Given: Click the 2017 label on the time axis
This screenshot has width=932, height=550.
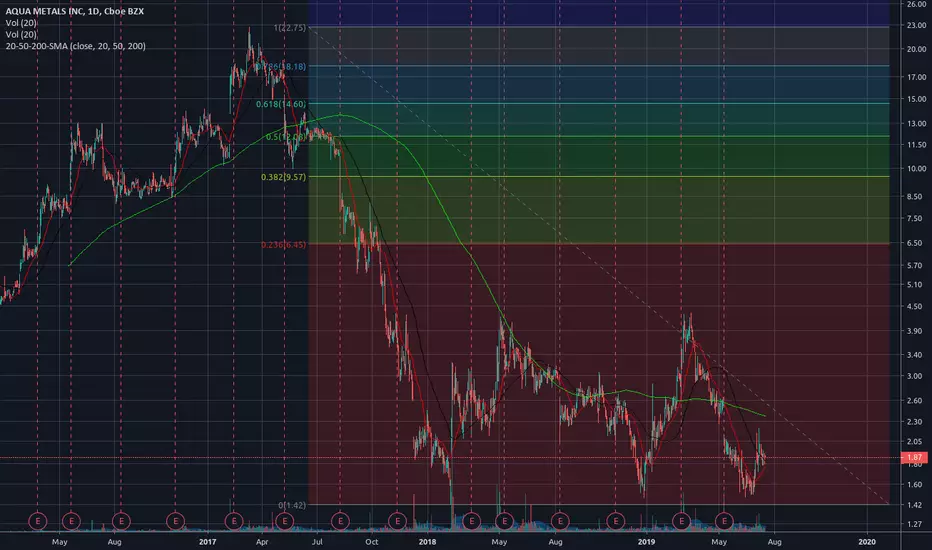Looking at the screenshot, I should click(207, 542).
